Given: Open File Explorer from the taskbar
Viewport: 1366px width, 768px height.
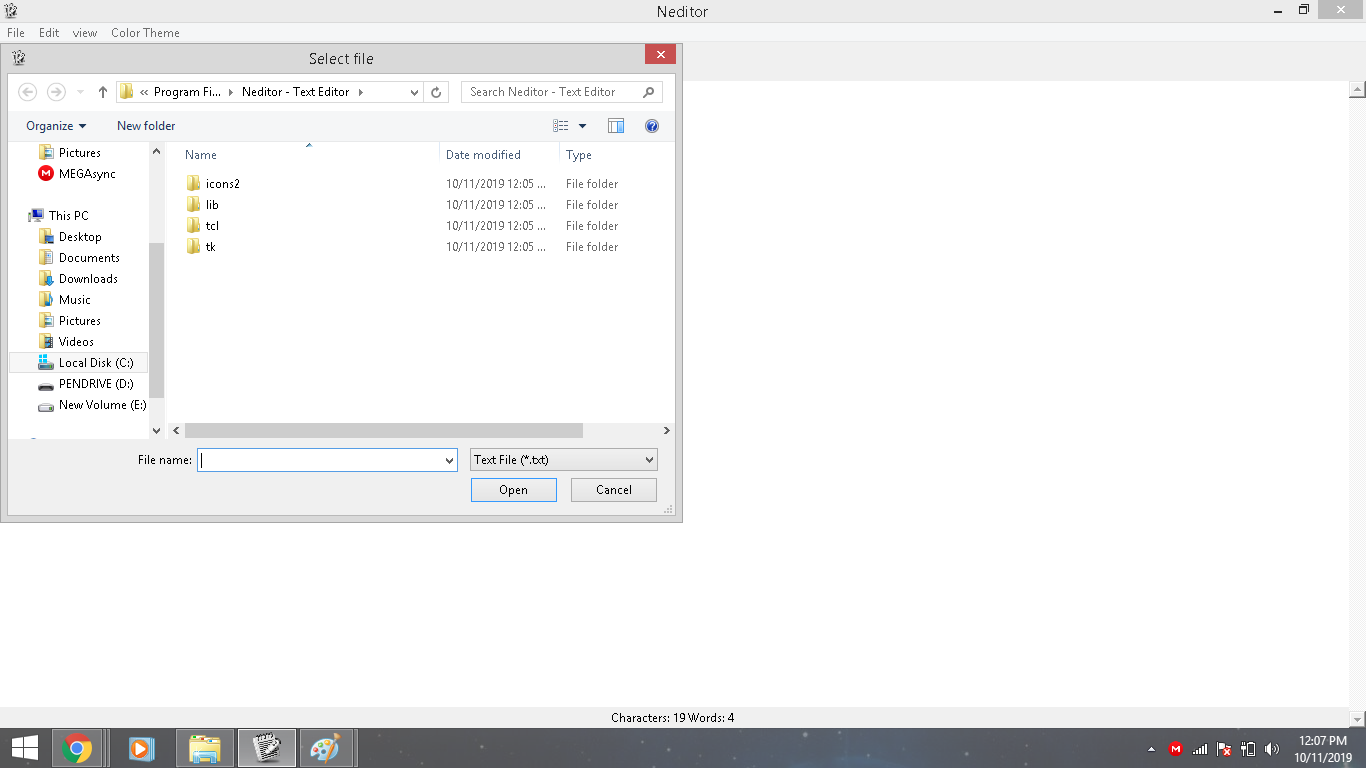Looking at the screenshot, I should [x=205, y=748].
